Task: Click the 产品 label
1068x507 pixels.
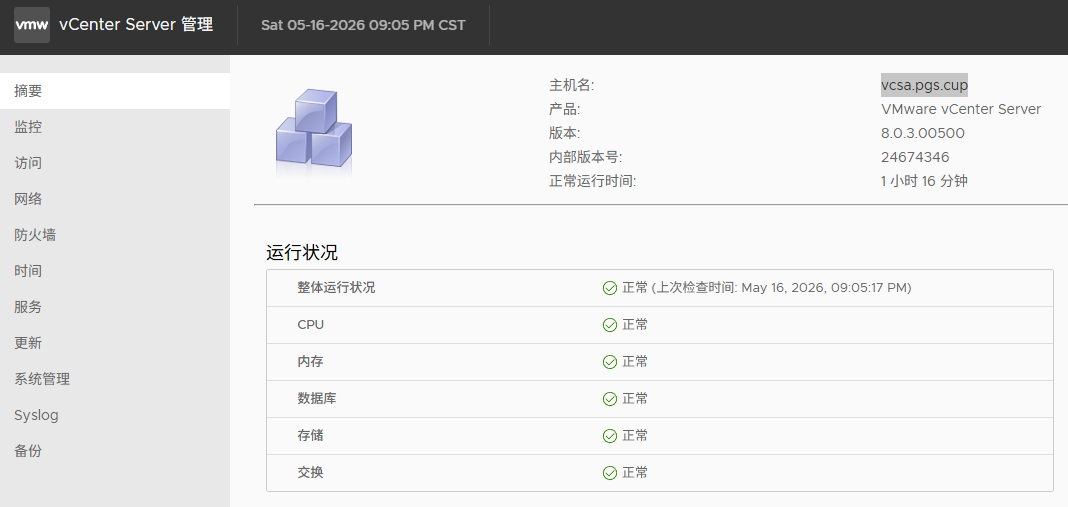Action: click(565, 109)
